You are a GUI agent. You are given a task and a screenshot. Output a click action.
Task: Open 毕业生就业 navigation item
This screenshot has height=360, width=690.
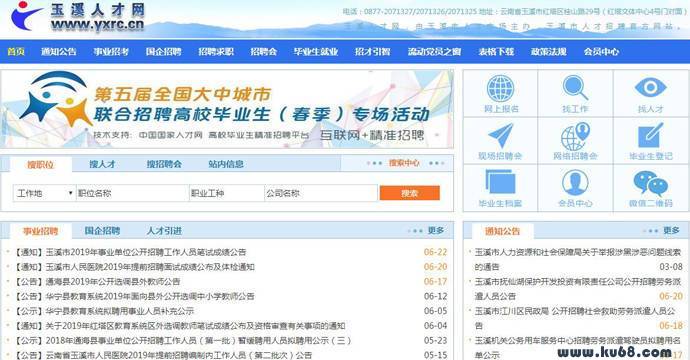tap(316, 51)
